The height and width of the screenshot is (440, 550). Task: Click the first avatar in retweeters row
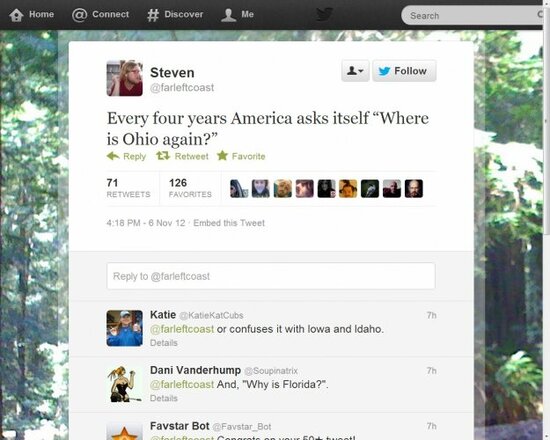coord(239,188)
